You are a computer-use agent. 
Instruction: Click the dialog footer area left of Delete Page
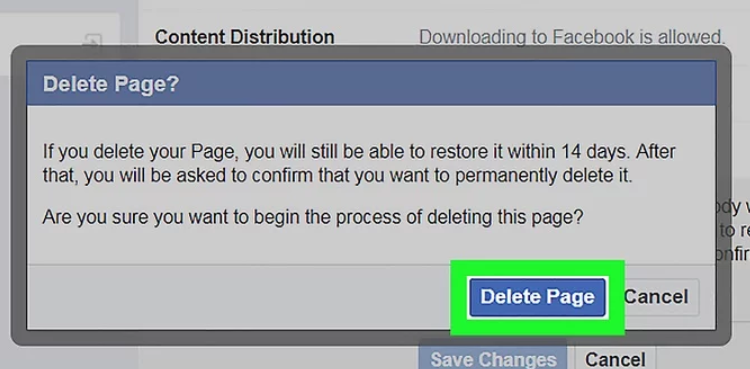tap(239, 297)
